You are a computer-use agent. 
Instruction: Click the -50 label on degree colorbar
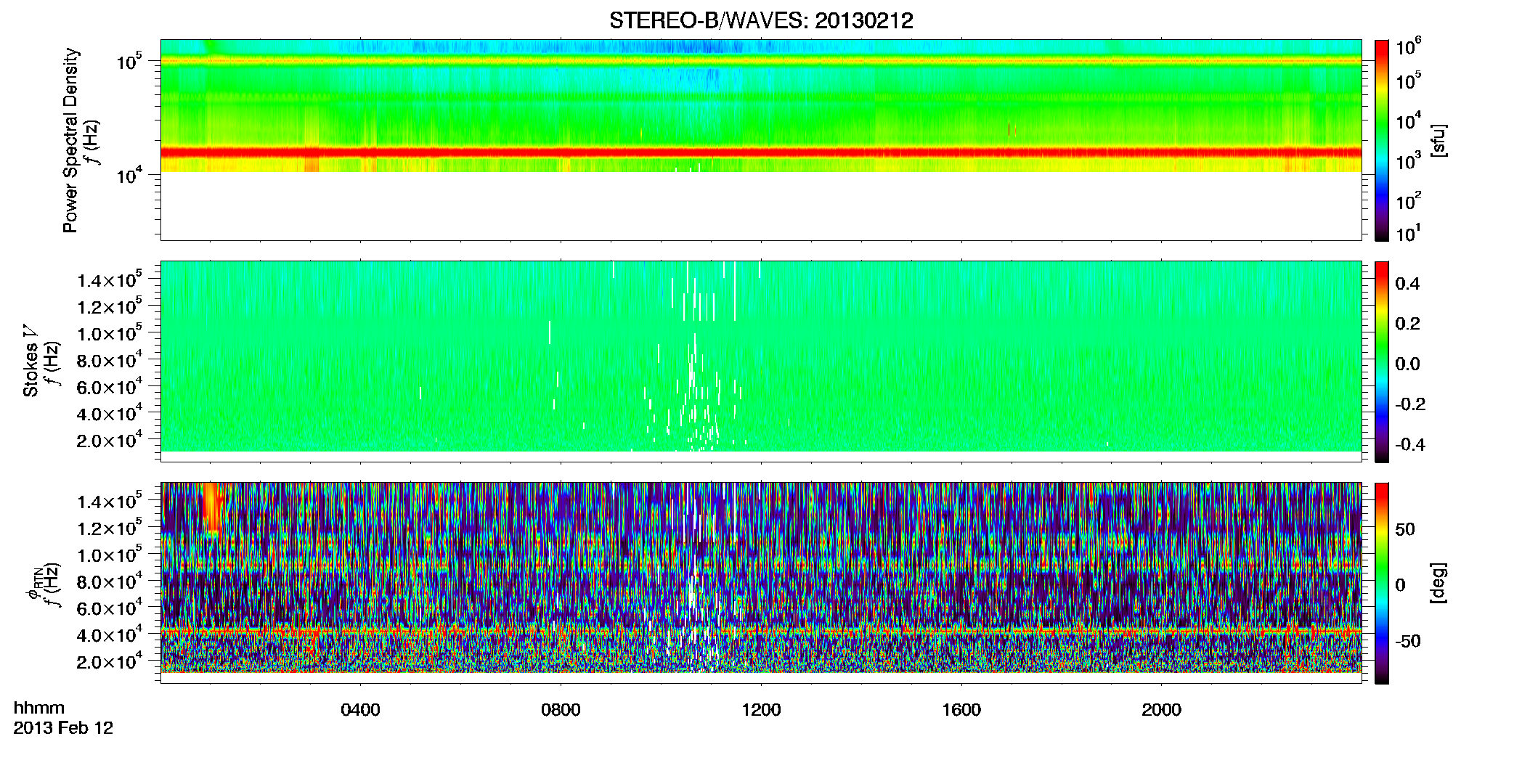click(1408, 641)
